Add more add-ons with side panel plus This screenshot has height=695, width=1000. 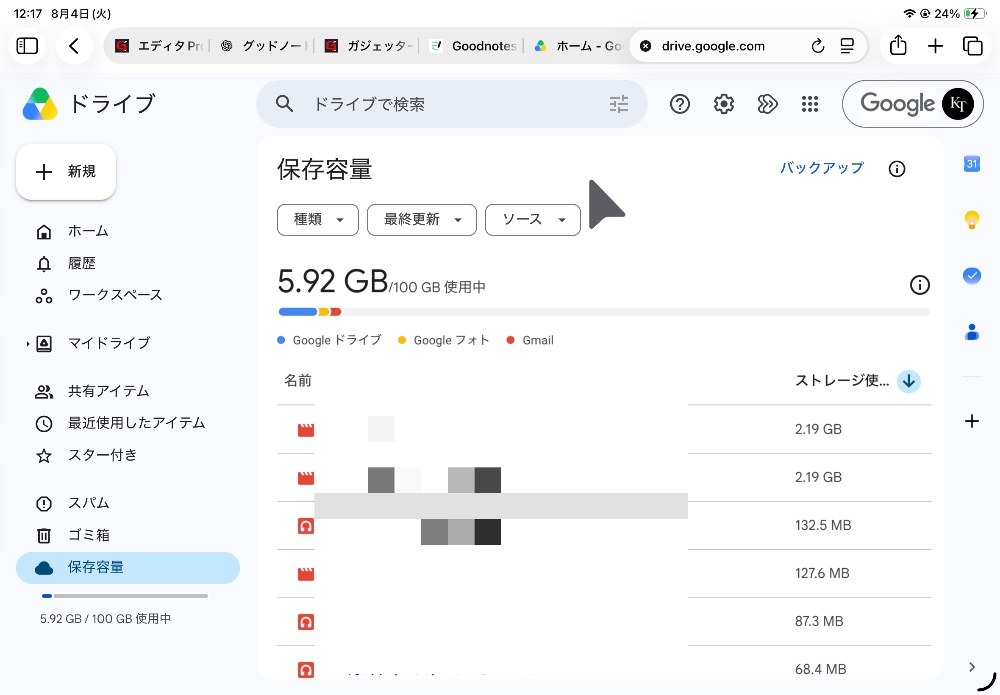coord(971,421)
